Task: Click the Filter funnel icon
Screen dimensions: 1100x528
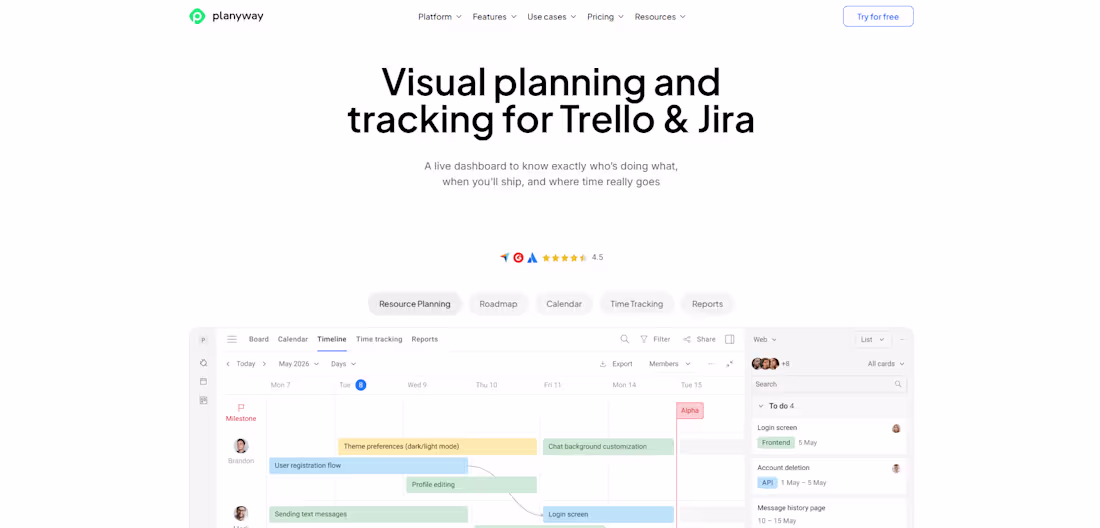Action: point(644,339)
